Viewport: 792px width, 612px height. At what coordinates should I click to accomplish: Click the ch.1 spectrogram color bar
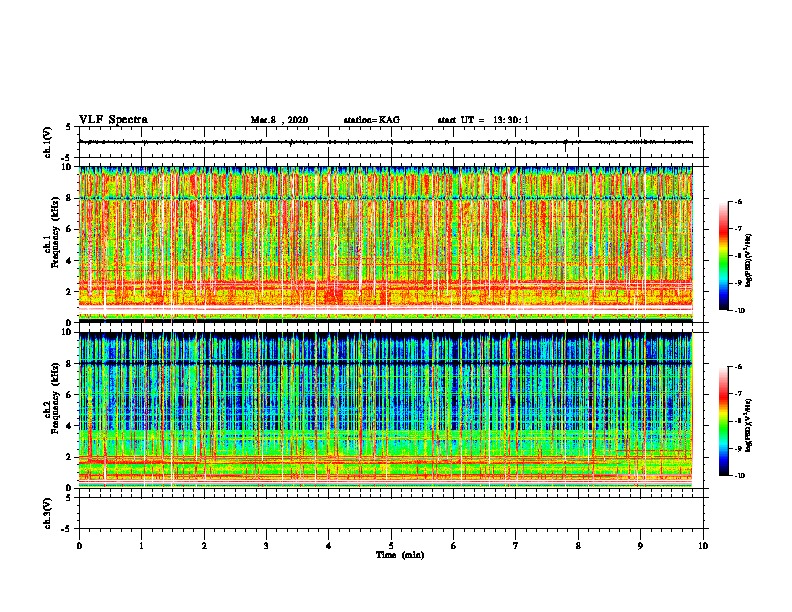point(723,256)
